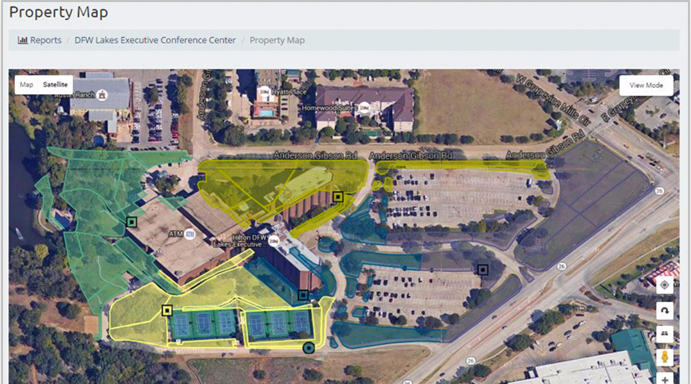Open DFW Lakes Executive Conference Center breadcrumb

click(x=155, y=40)
